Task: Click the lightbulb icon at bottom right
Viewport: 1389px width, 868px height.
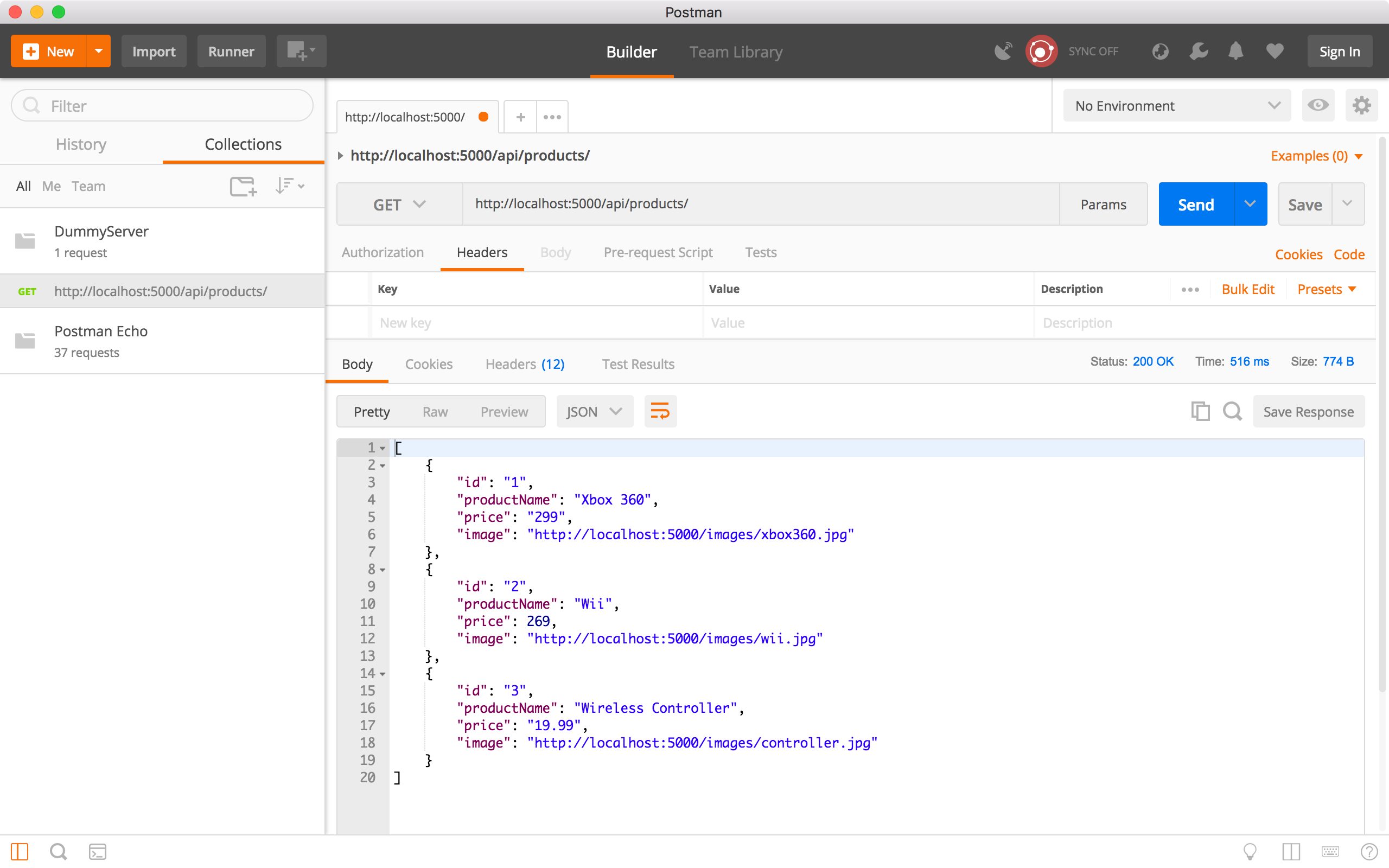Action: coord(1250,851)
